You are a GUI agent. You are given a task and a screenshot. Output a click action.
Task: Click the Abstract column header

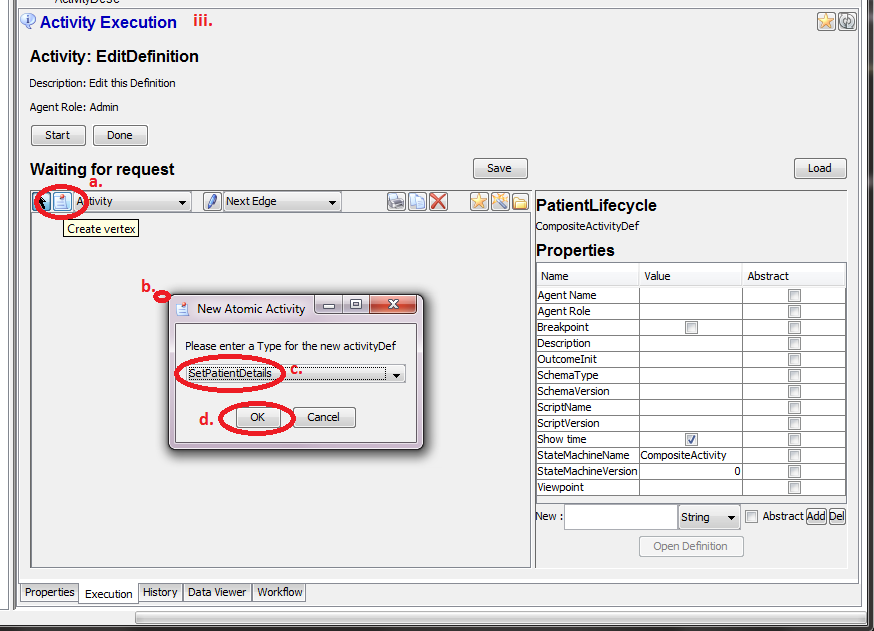(794, 276)
